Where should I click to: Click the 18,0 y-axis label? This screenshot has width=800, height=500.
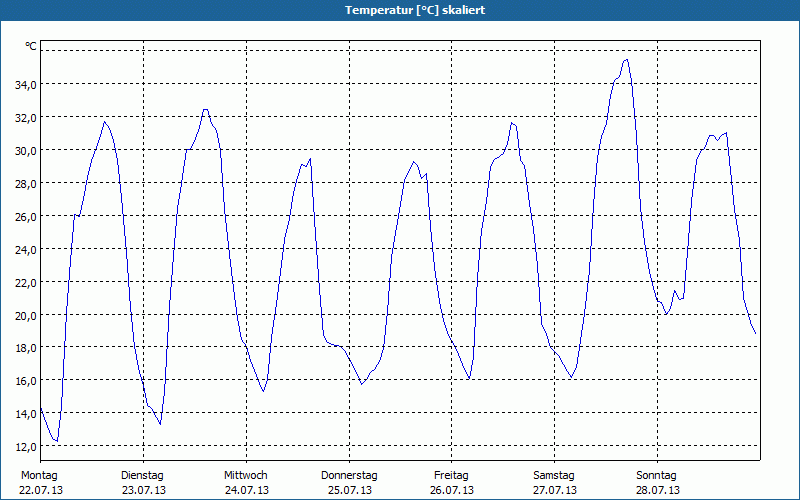(x=26, y=348)
